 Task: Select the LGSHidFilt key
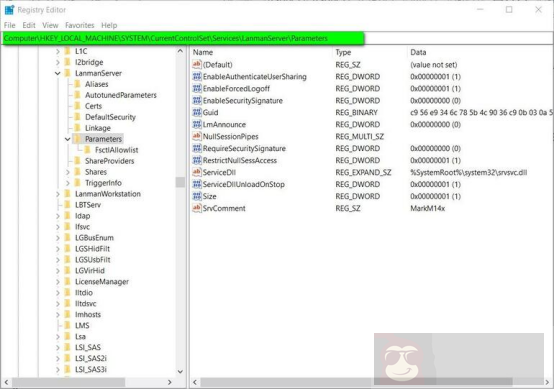coord(93,249)
